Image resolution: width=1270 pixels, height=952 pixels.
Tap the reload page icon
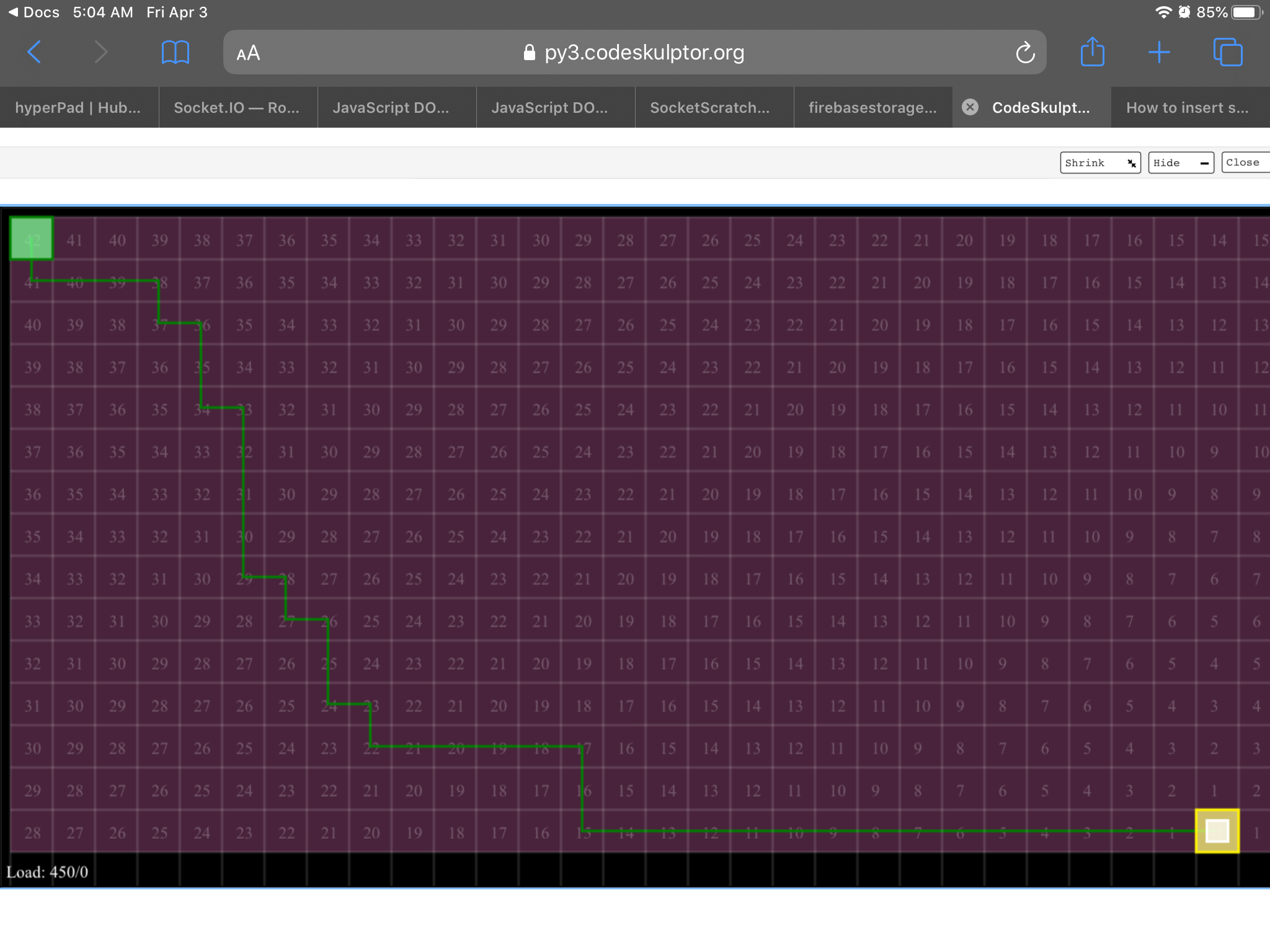[x=1025, y=53]
